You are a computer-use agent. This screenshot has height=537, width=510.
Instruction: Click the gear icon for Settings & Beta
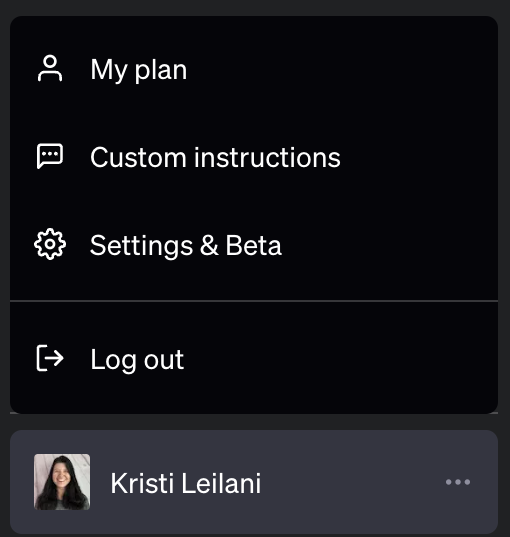[x=50, y=244]
